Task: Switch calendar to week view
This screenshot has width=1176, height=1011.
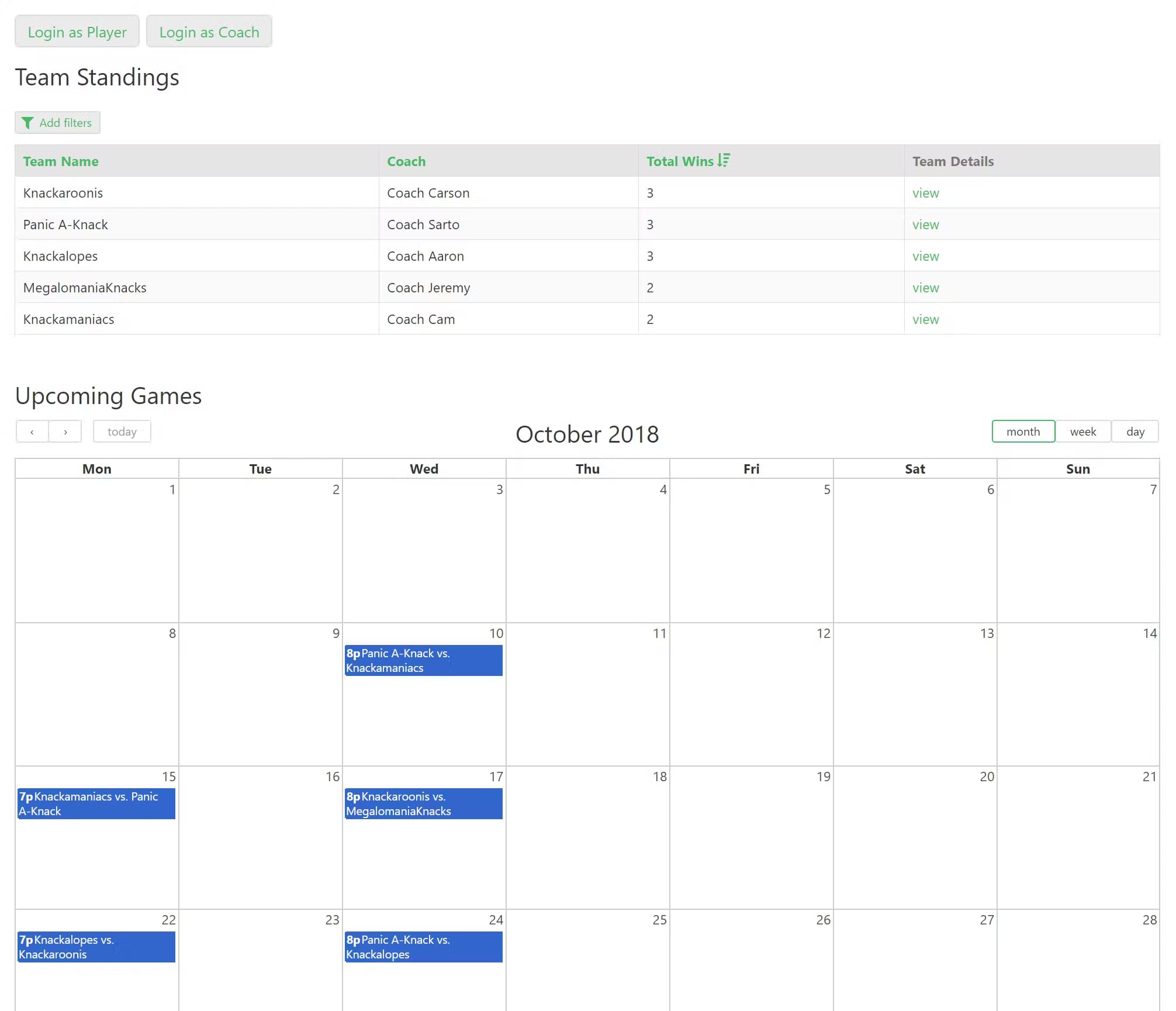Action: 1082,432
